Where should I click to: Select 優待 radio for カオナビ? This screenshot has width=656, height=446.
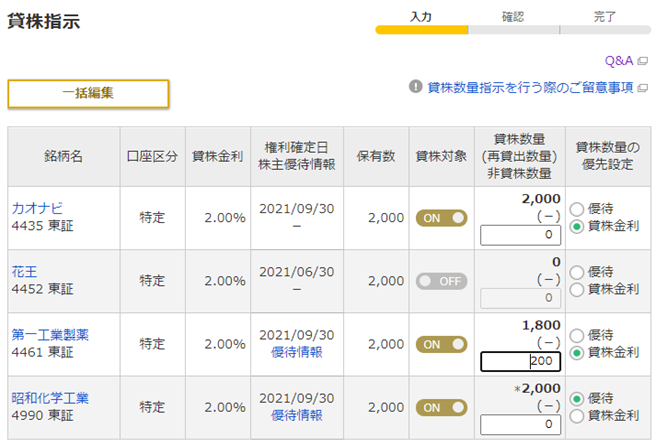pyautogui.click(x=576, y=209)
